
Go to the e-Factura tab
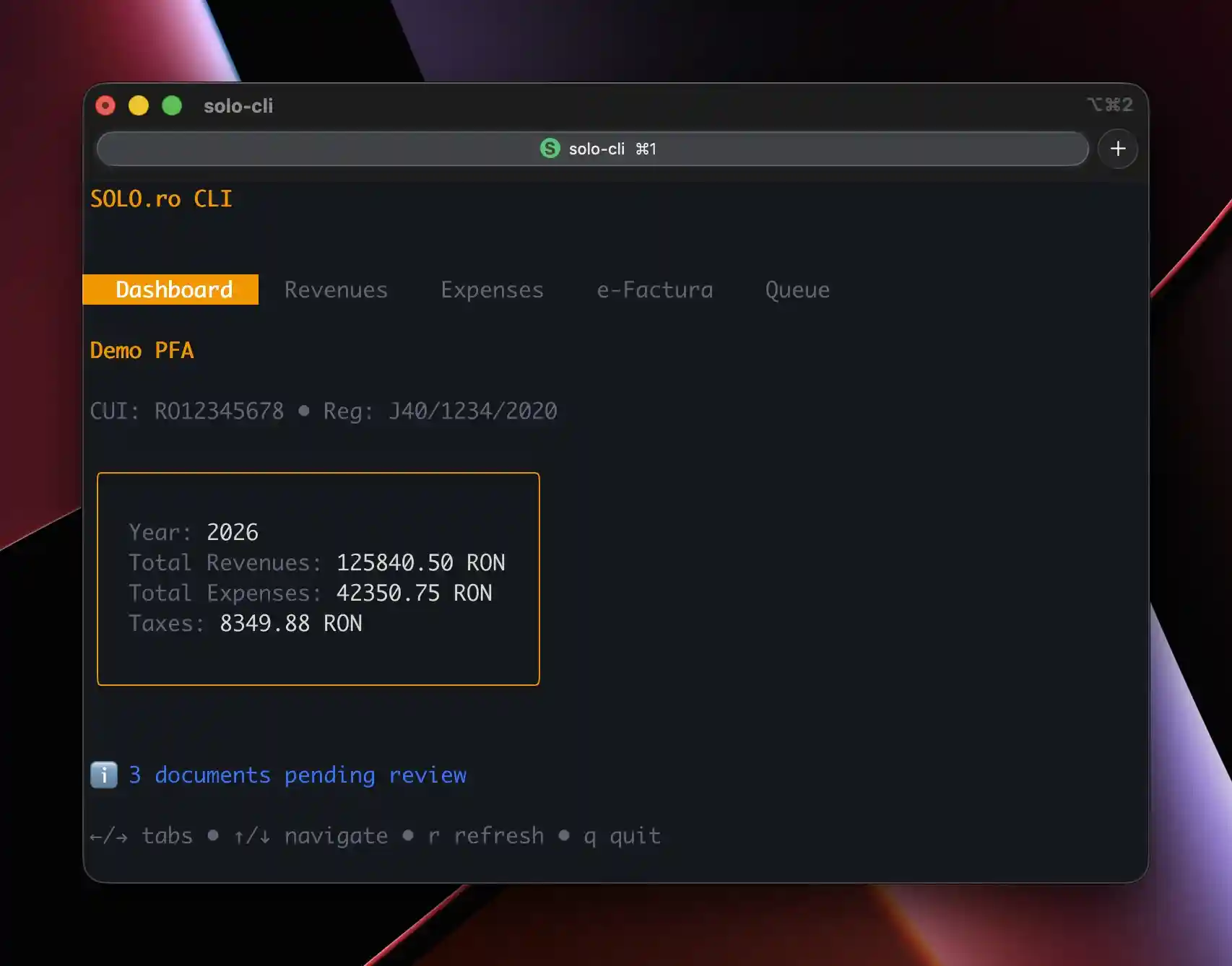tap(654, 290)
